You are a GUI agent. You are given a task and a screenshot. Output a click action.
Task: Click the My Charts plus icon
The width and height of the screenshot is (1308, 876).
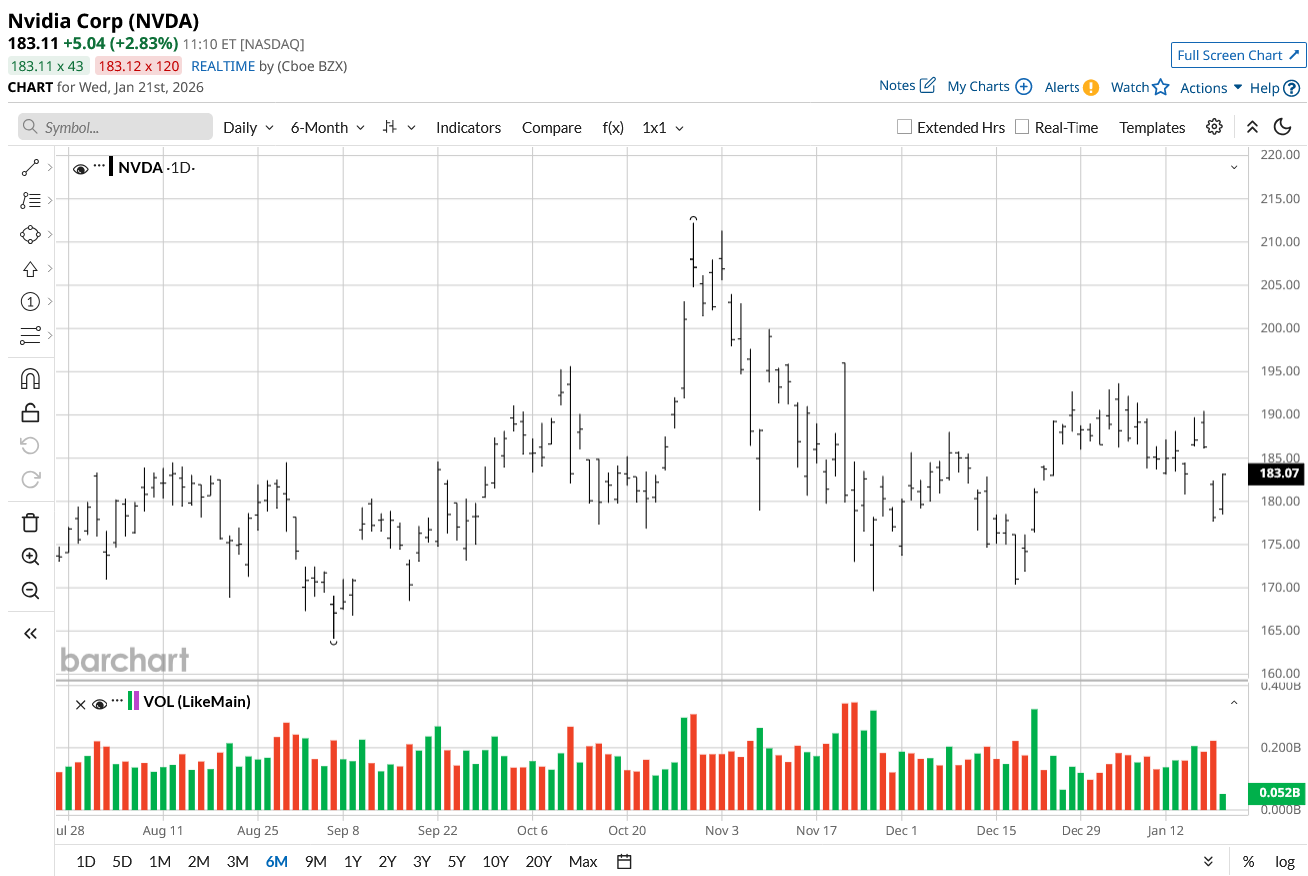(x=1023, y=87)
